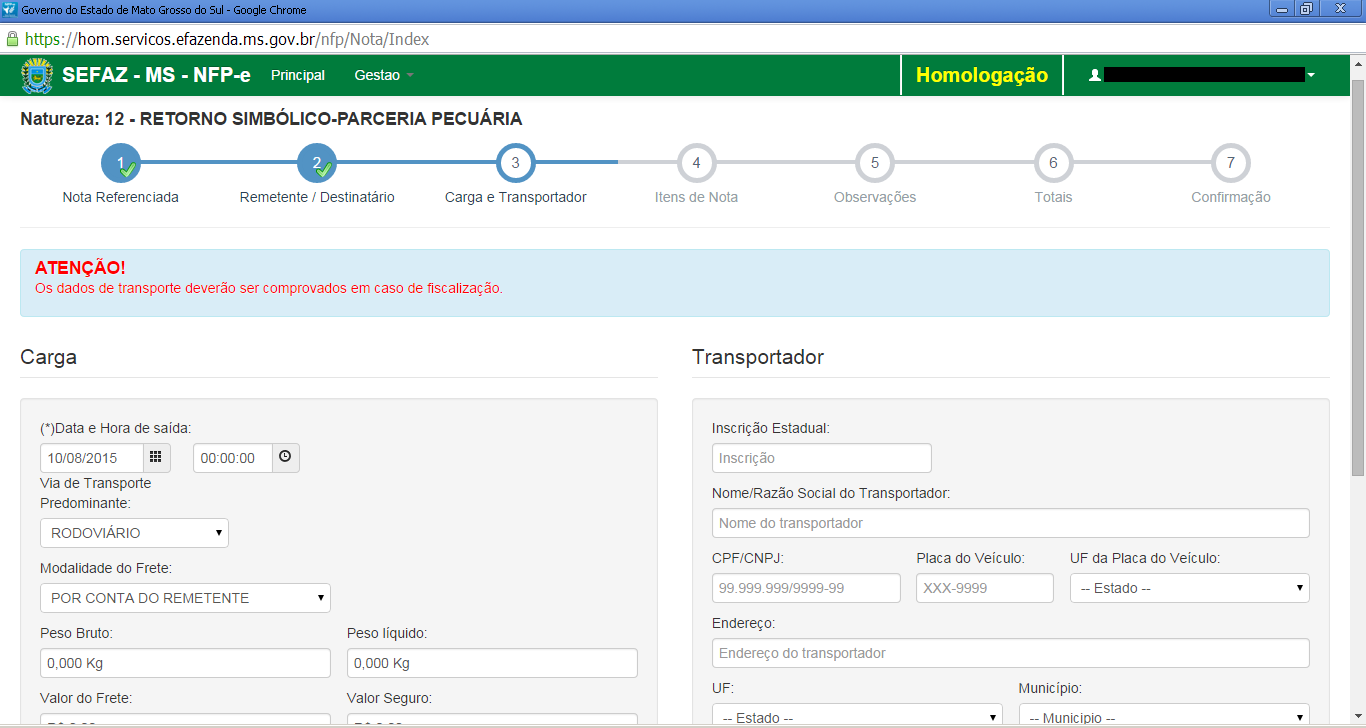The height and width of the screenshot is (728, 1366).
Task: Click step 3 Carga e Transportador circle
Action: (x=515, y=163)
